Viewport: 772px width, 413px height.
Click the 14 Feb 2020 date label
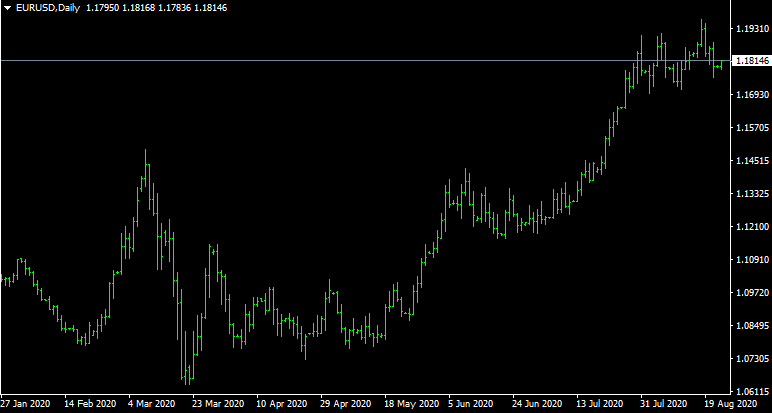(91, 404)
